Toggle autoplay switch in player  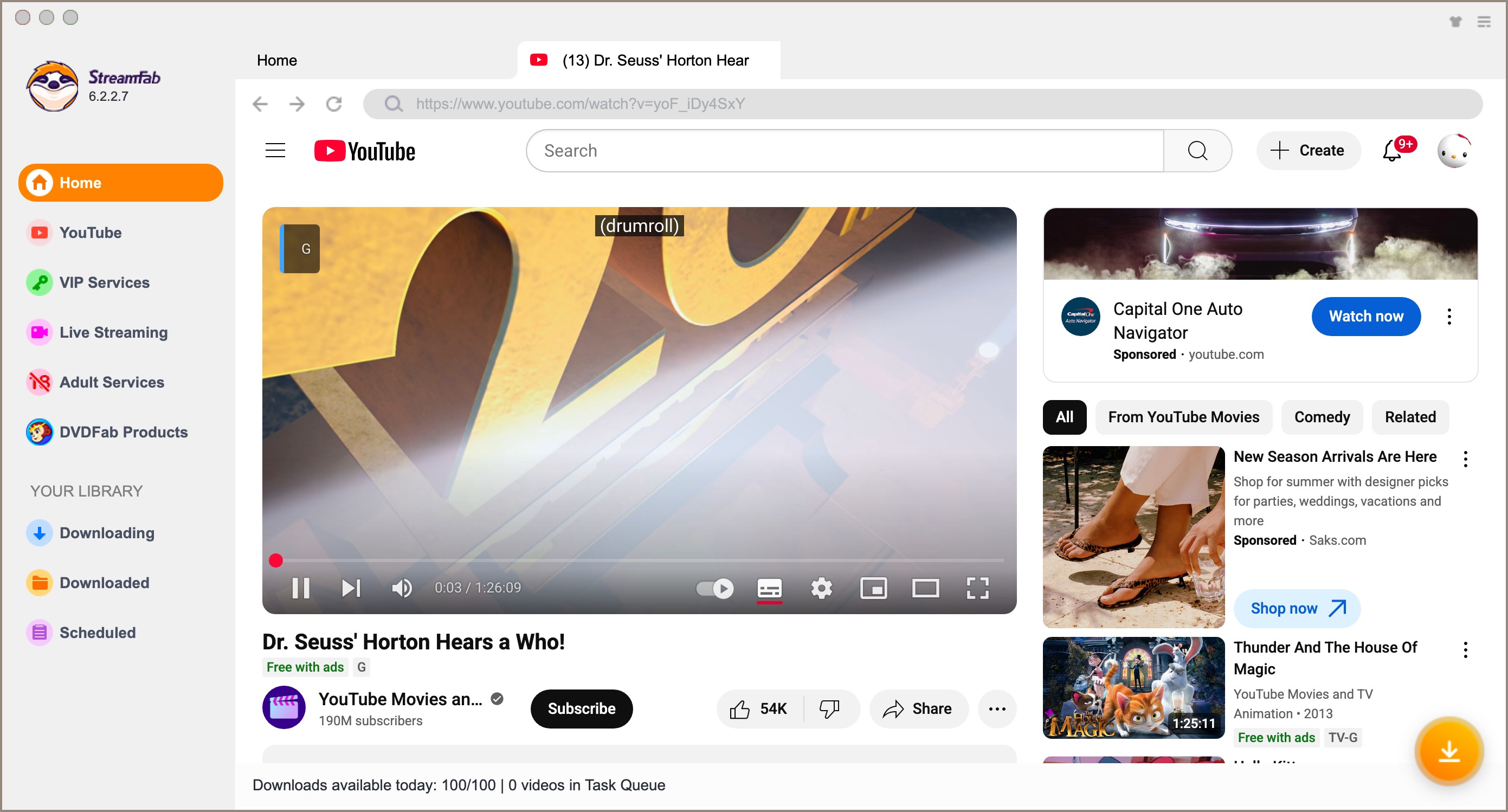[x=715, y=588]
